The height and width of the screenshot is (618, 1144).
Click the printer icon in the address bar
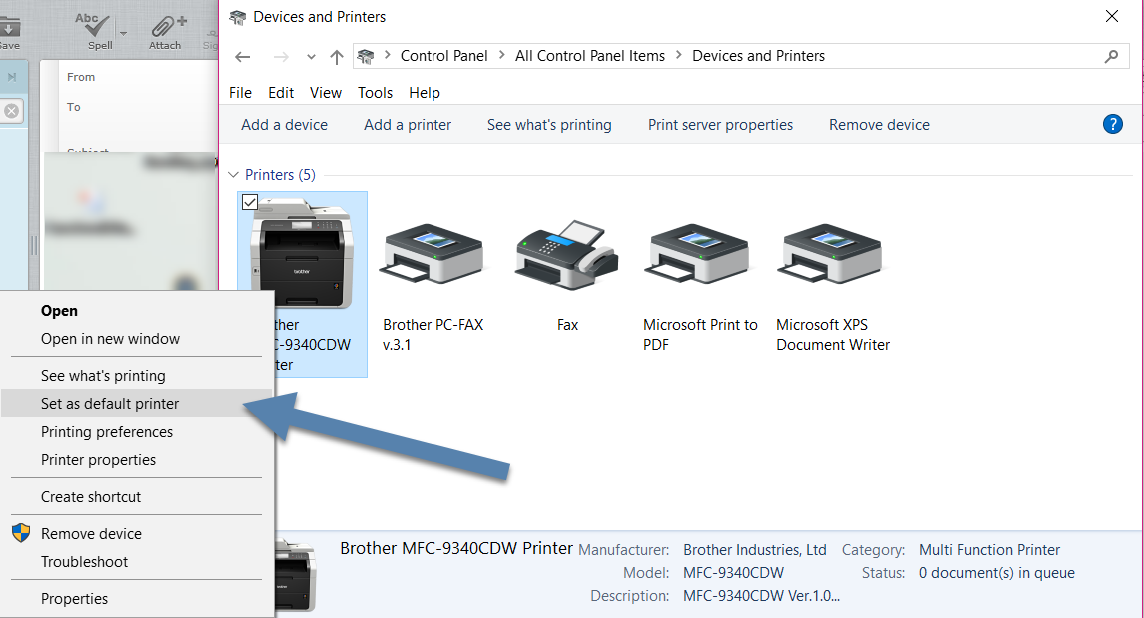pos(366,56)
